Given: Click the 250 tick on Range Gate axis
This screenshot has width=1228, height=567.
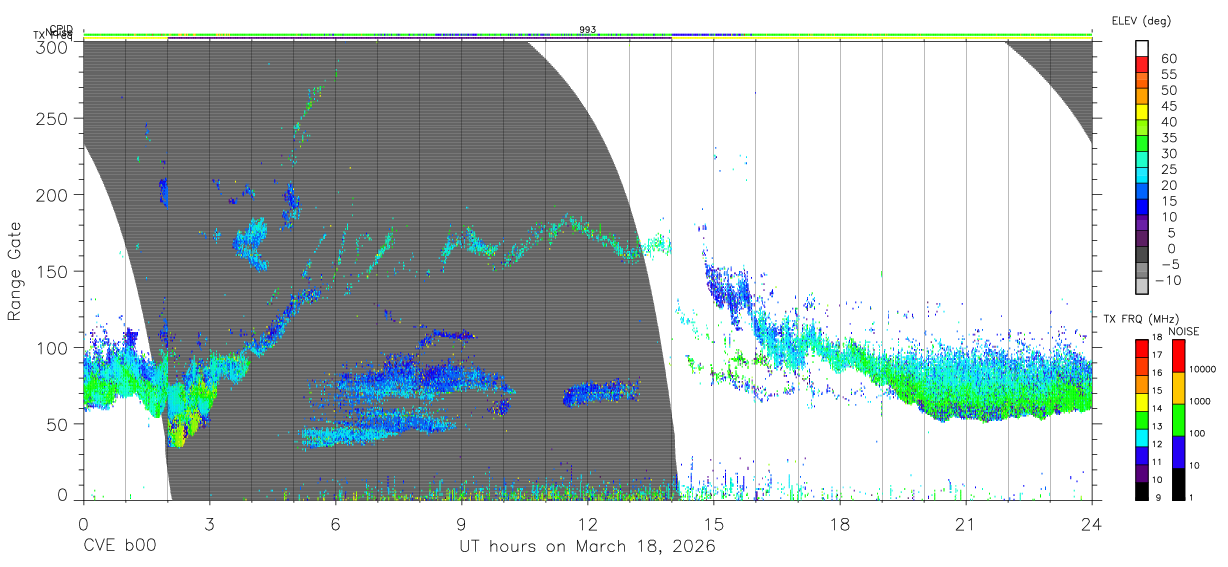Looking at the screenshot, I should 52,119.
